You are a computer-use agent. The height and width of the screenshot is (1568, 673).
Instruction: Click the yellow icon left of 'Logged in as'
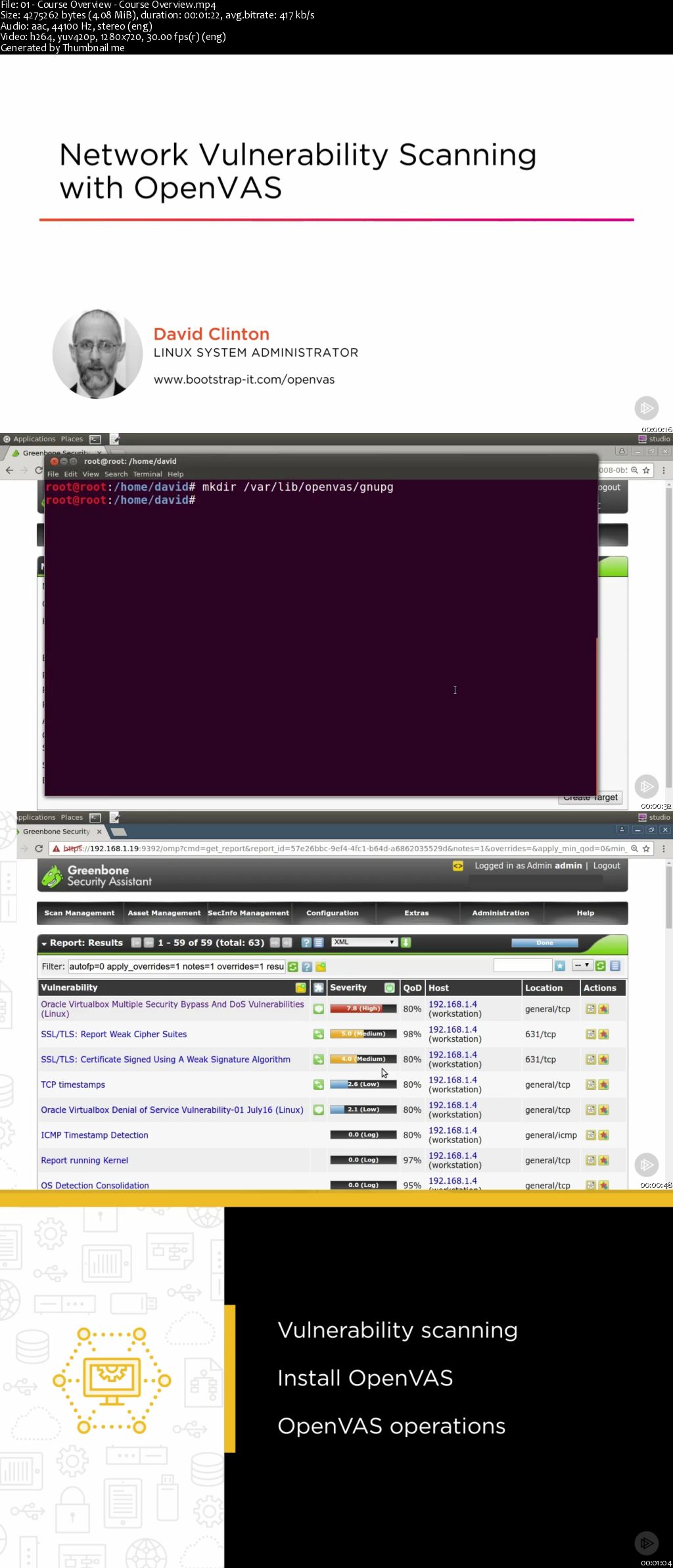pyautogui.click(x=458, y=866)
